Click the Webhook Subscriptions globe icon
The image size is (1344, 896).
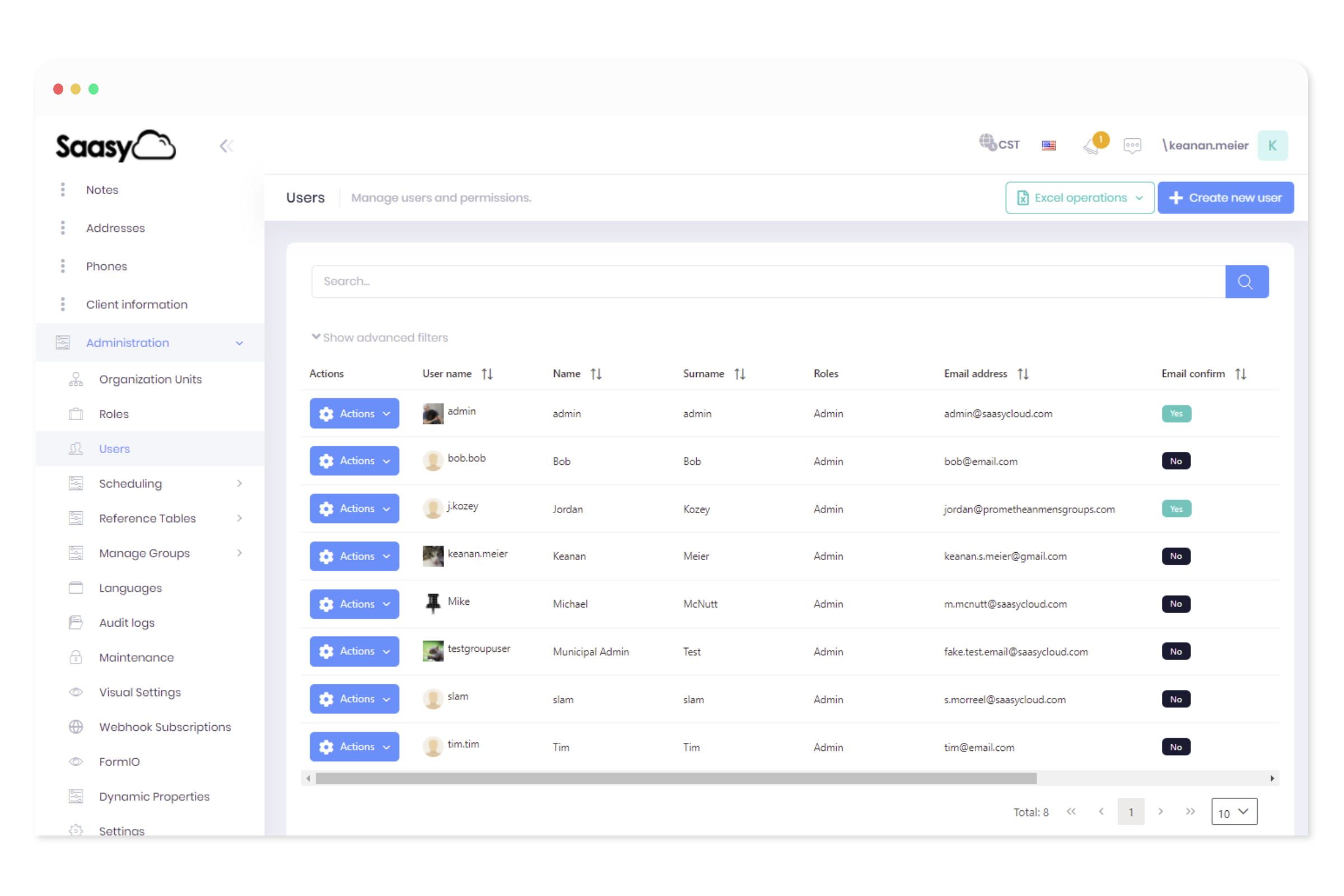tap(76, 727)
